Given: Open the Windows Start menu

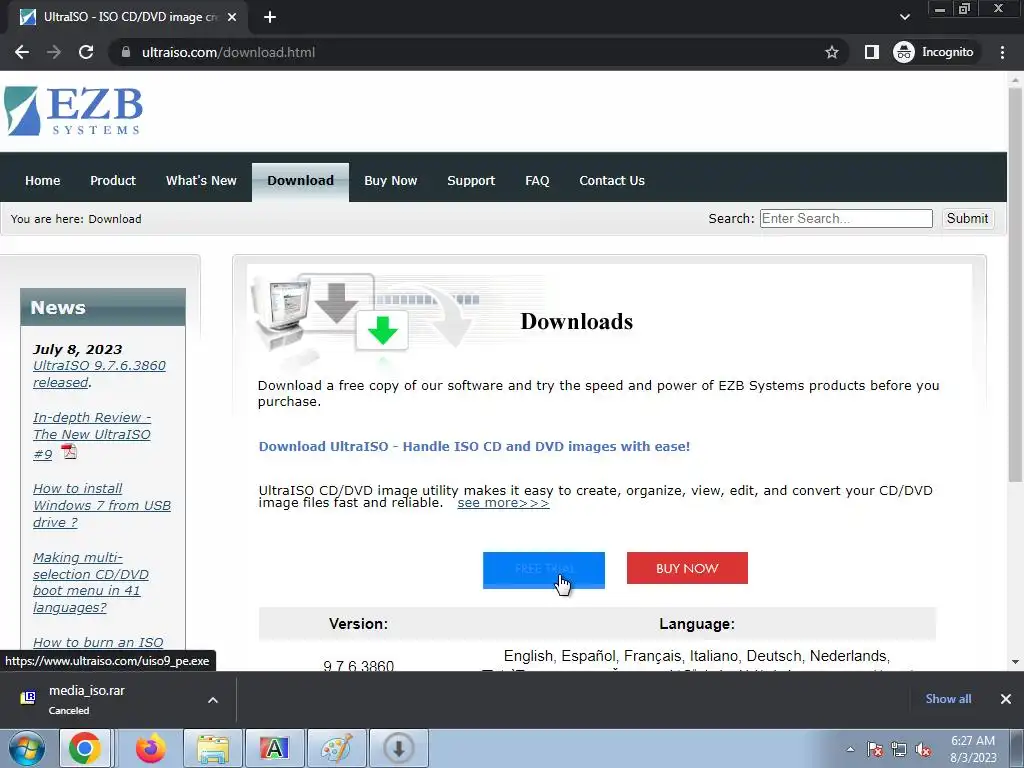Looking at the screenshot, I should pos(27,748).
